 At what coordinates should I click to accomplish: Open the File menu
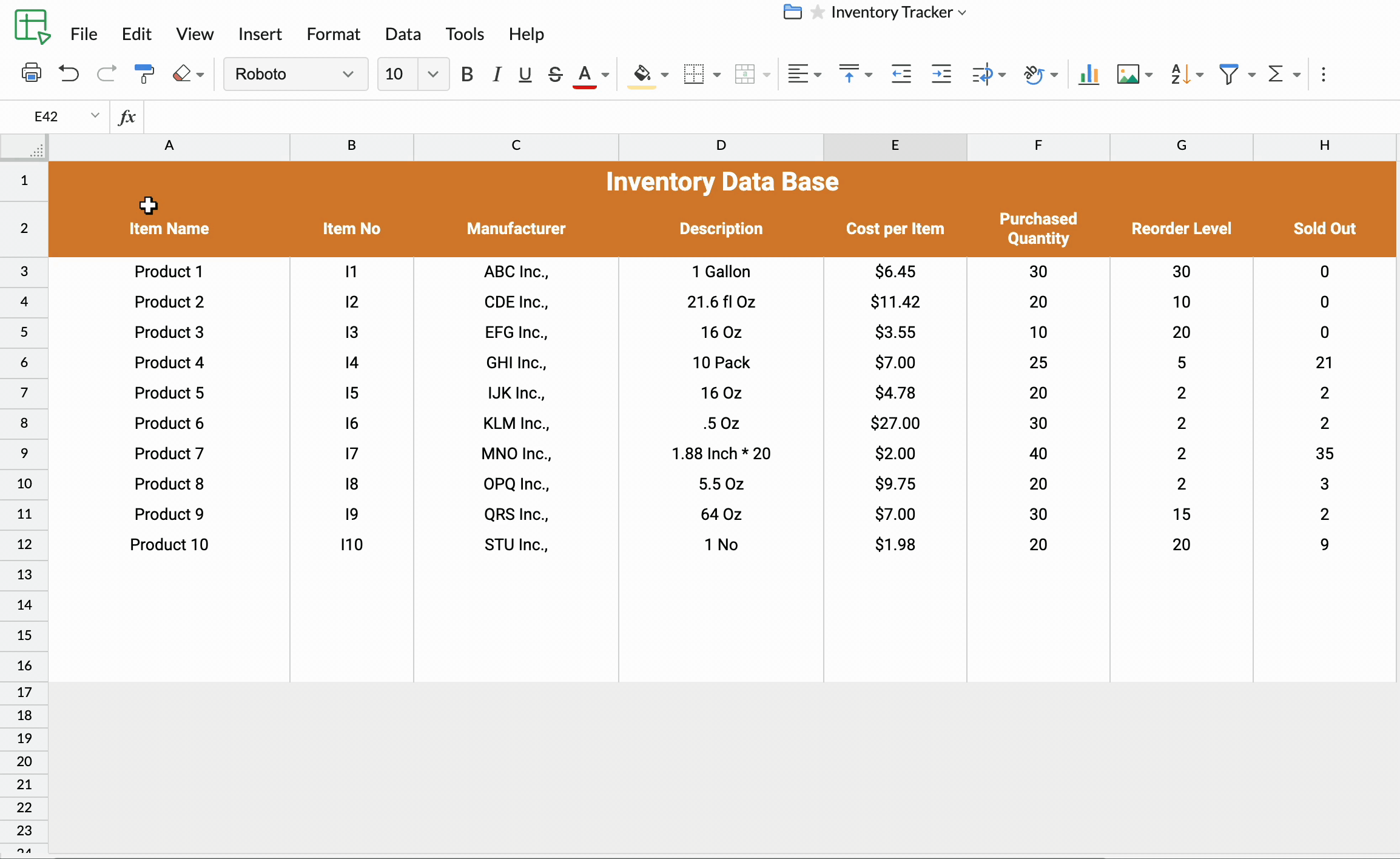tap(84, 34)
